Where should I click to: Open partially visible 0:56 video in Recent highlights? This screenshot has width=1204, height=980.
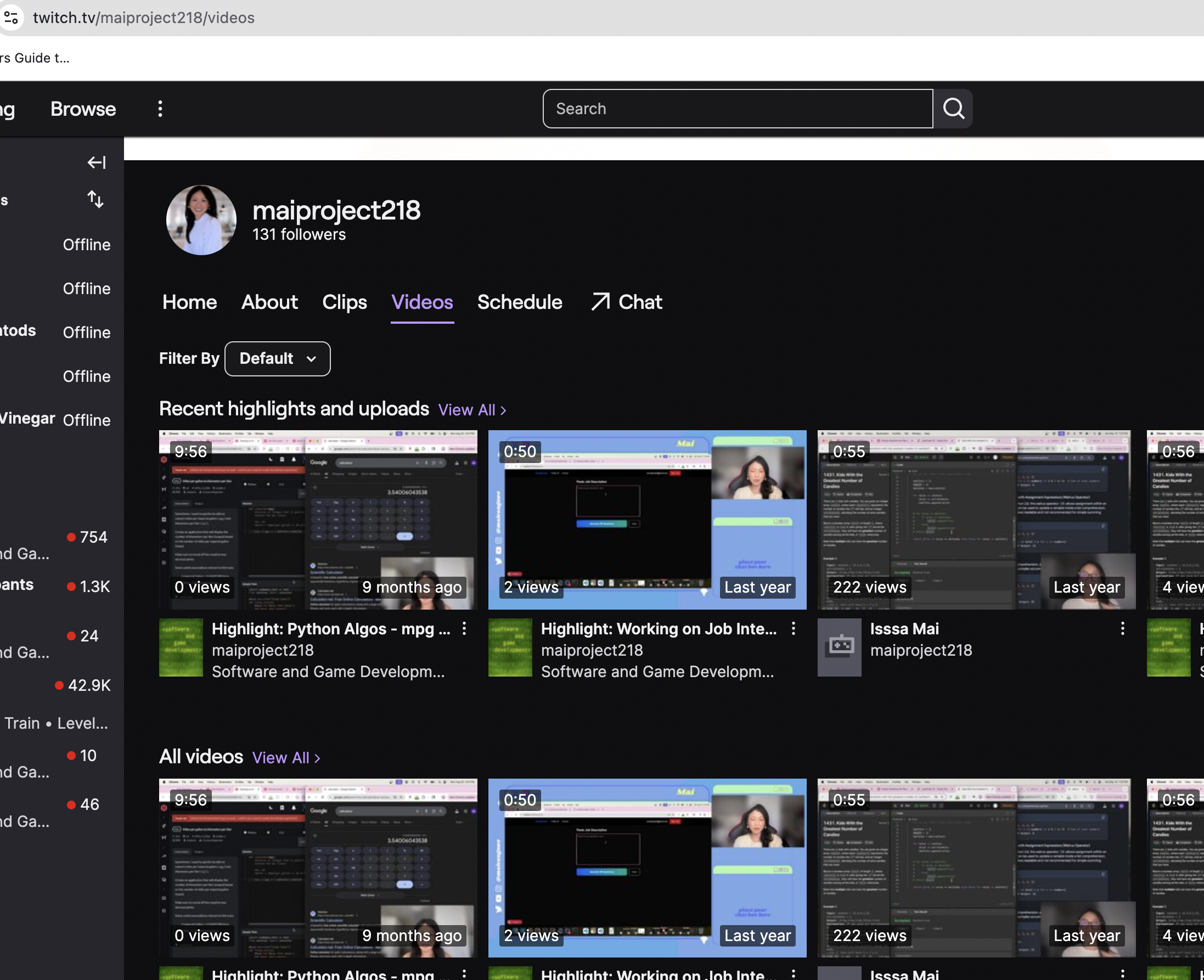pos(1175,519)
